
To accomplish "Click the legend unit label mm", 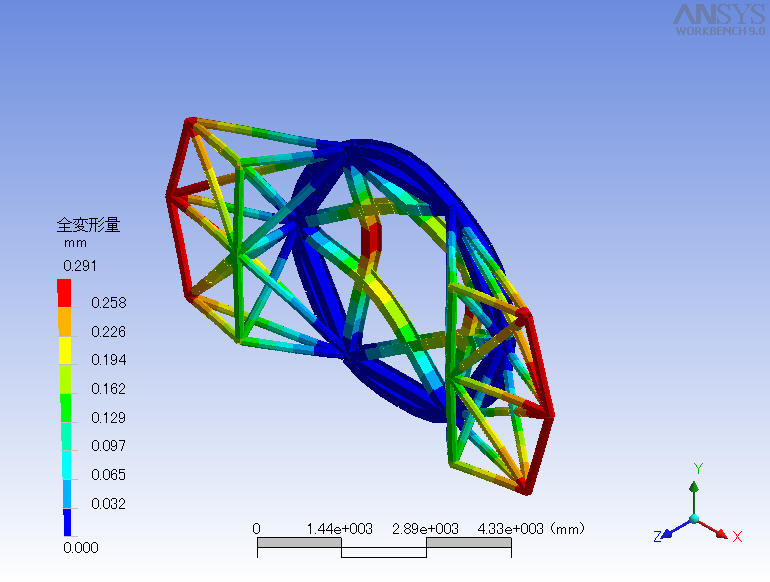I will (75, 243).
